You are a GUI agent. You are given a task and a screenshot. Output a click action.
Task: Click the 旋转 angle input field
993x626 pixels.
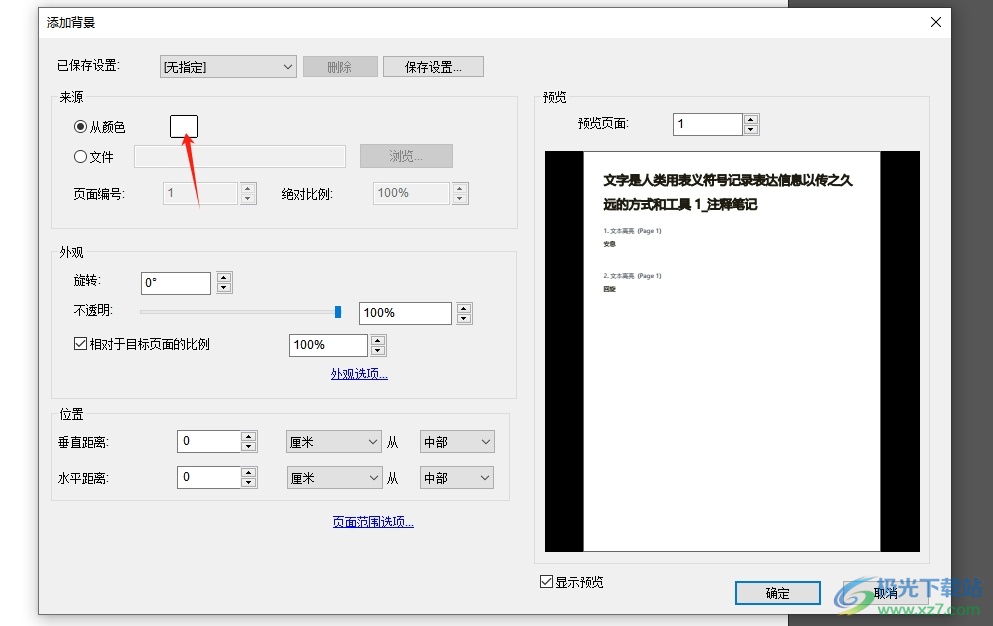[175, 283]
